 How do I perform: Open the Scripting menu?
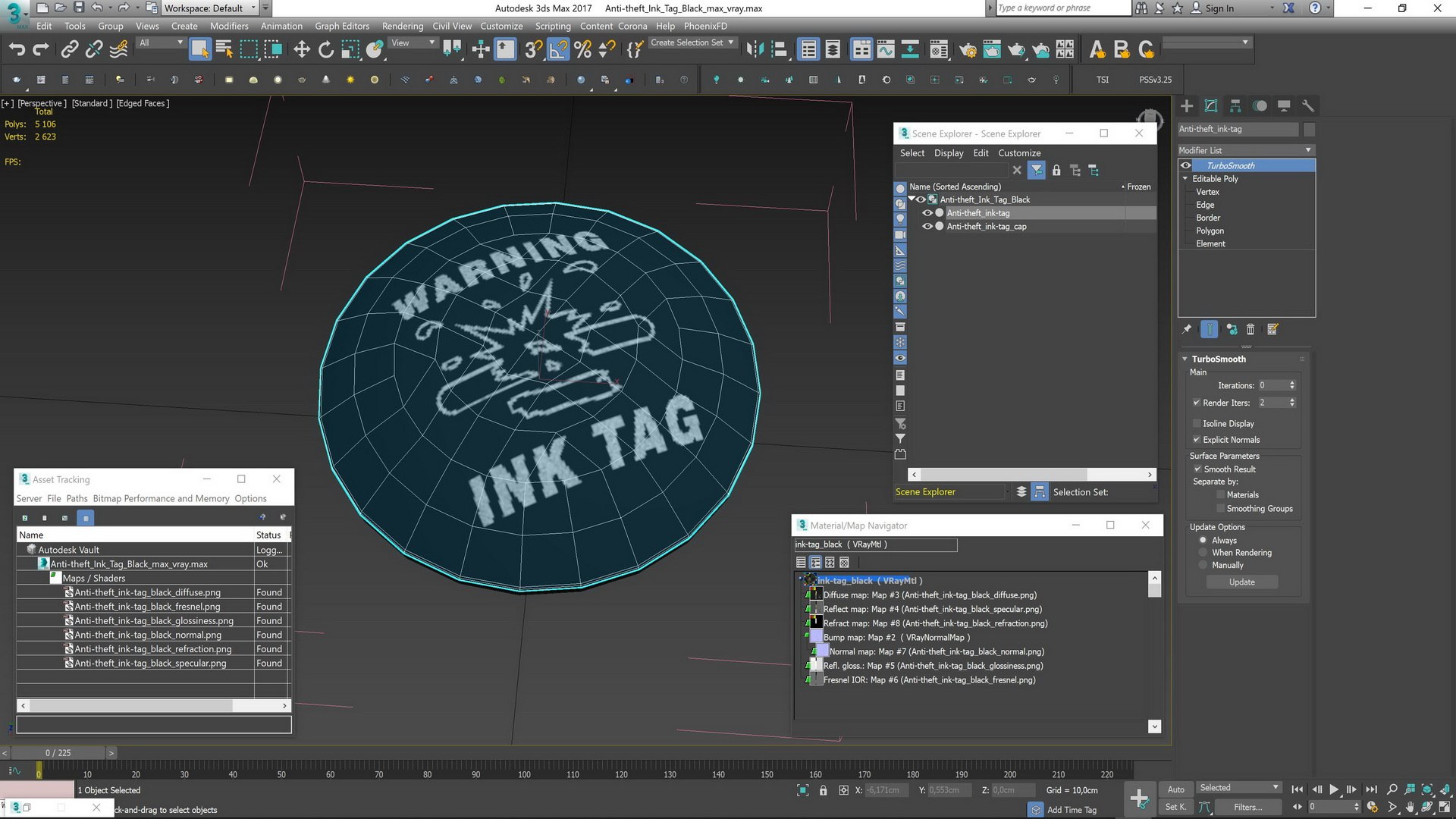(x=553, y=26)
